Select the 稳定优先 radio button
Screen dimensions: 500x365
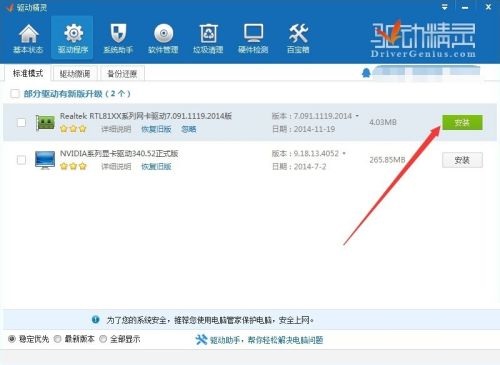point(12,339)
